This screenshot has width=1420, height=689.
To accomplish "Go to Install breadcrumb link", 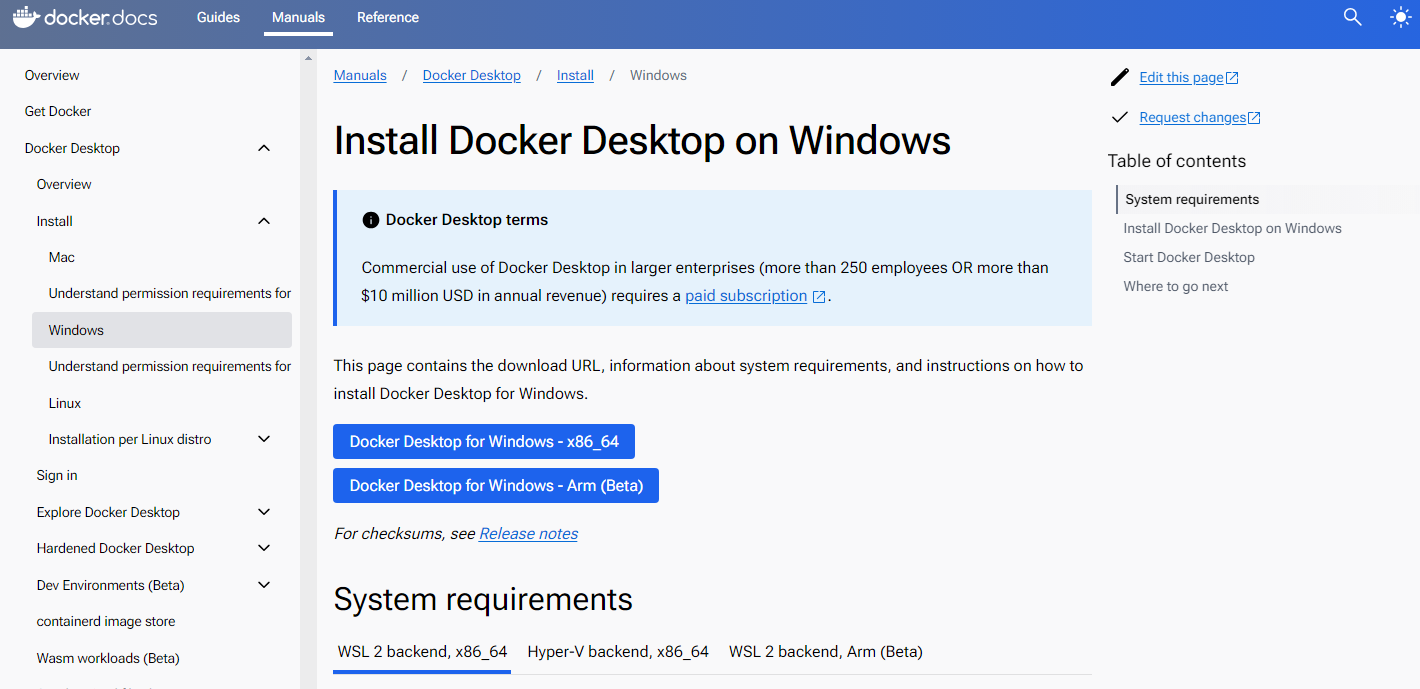I will 575,75.
